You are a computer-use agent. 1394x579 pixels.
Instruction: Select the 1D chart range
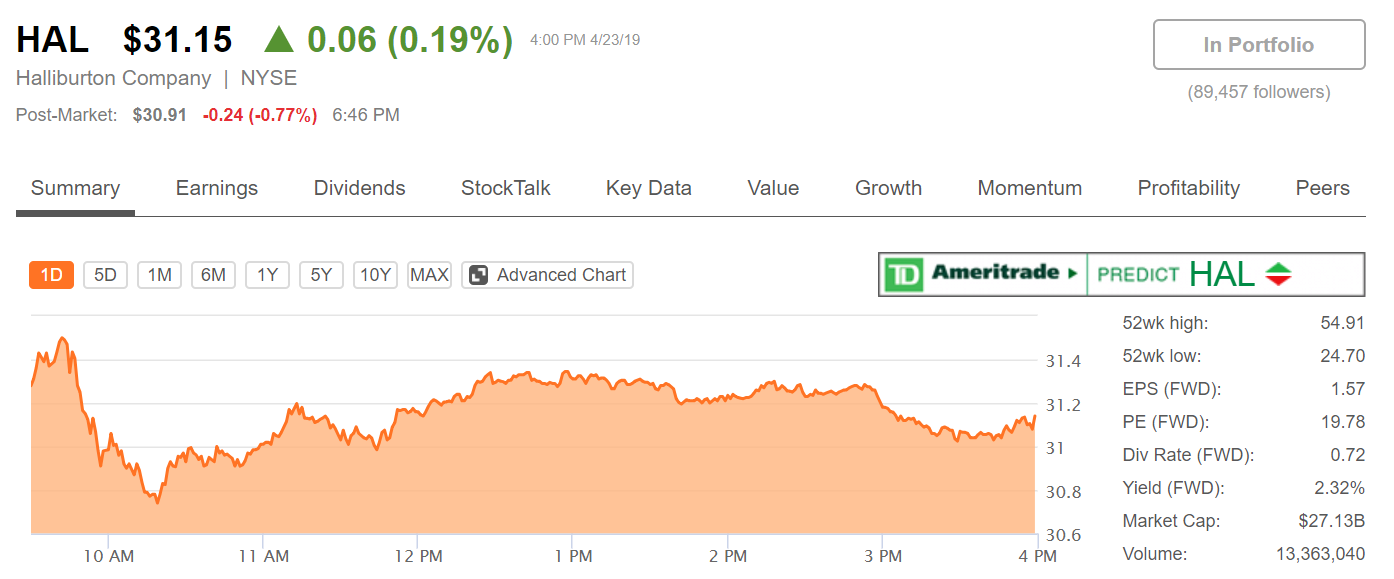point(51,275)
